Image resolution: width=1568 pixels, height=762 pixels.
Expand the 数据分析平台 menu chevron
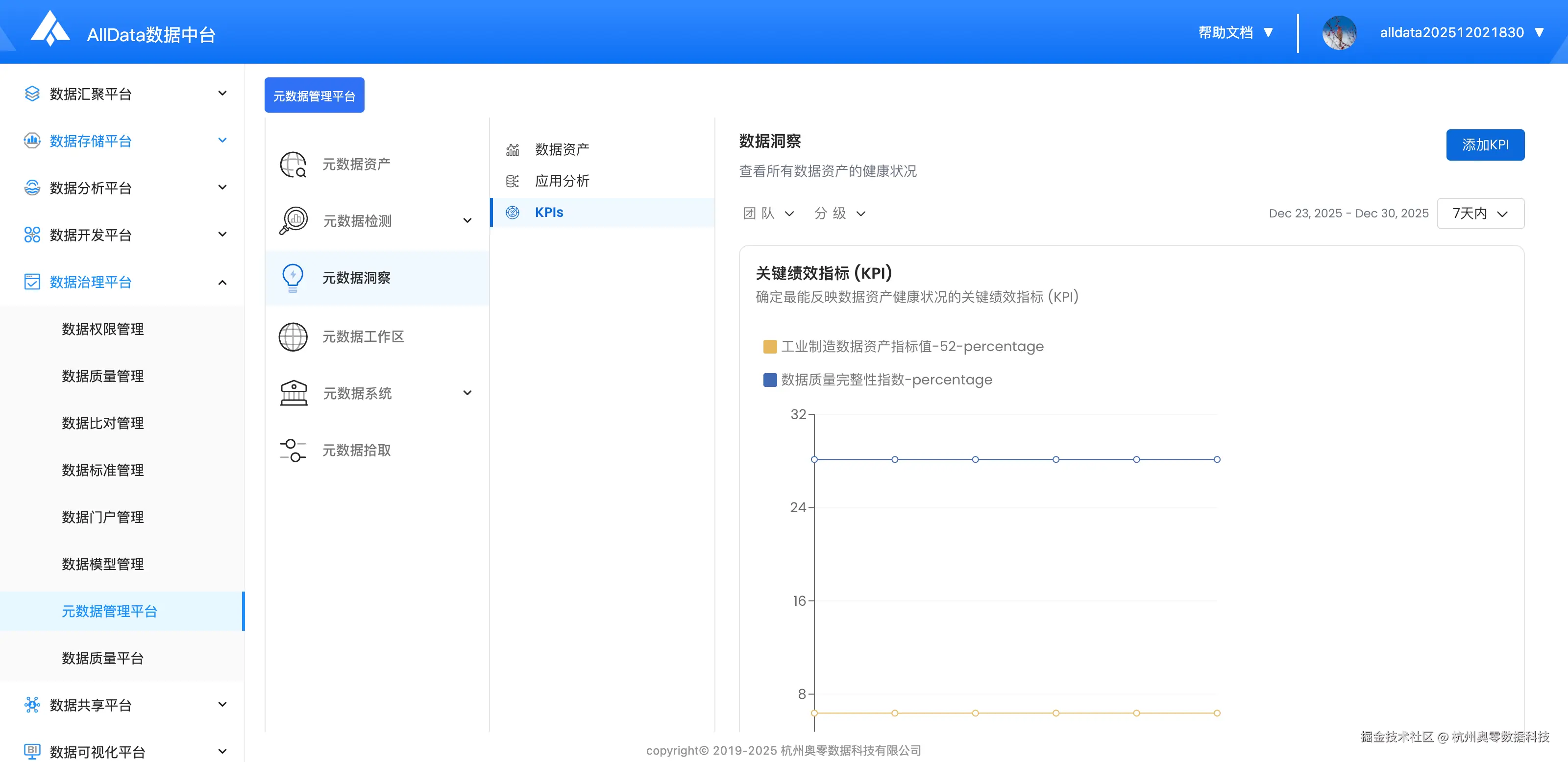point(223,187)
